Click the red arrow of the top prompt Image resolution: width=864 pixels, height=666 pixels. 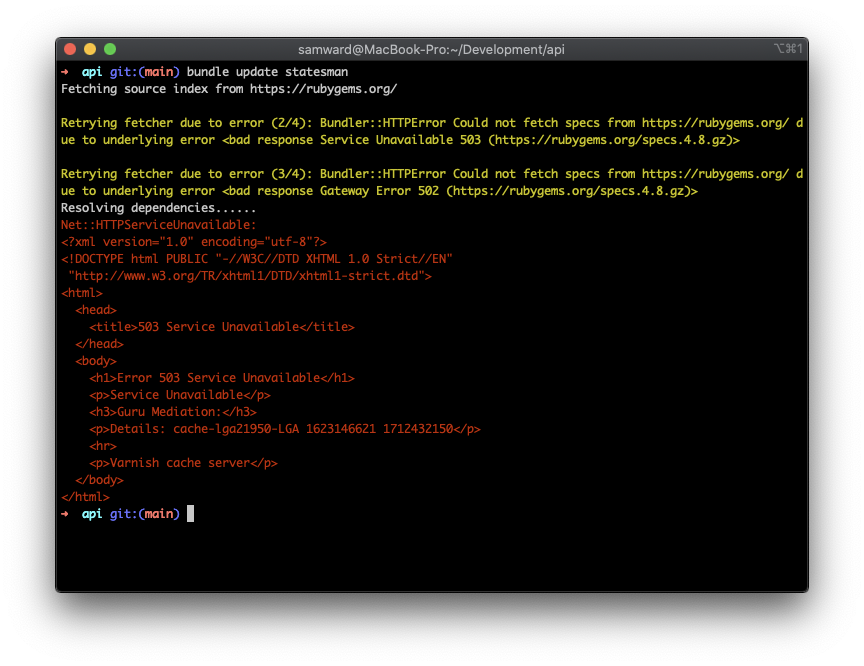[x=64, y=72]
